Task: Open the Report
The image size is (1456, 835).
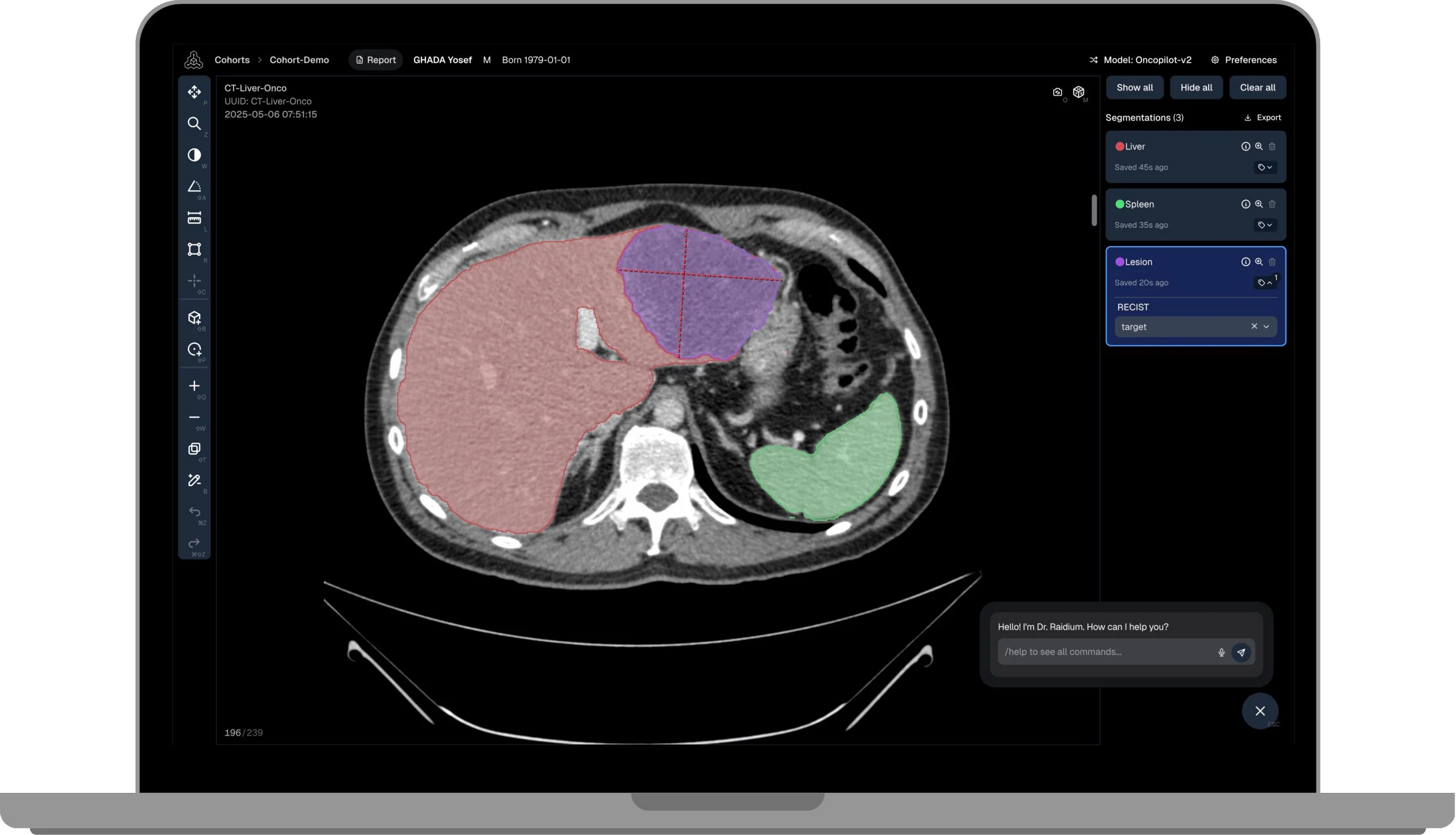Action: pyautogui.click(x=376, y=60)
